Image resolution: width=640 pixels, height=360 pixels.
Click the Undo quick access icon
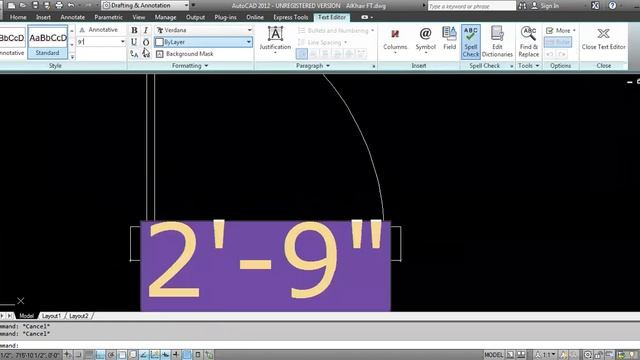71,5
